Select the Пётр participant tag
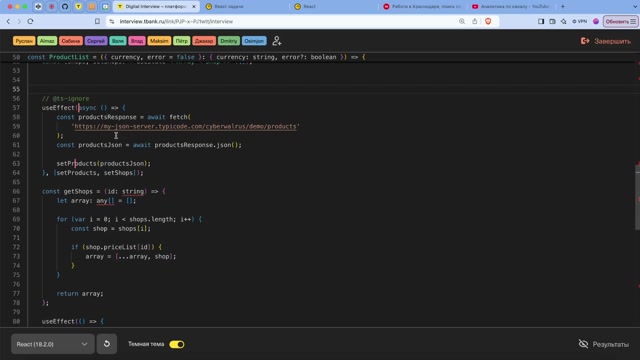640x360 pixels. coord(182,41)
